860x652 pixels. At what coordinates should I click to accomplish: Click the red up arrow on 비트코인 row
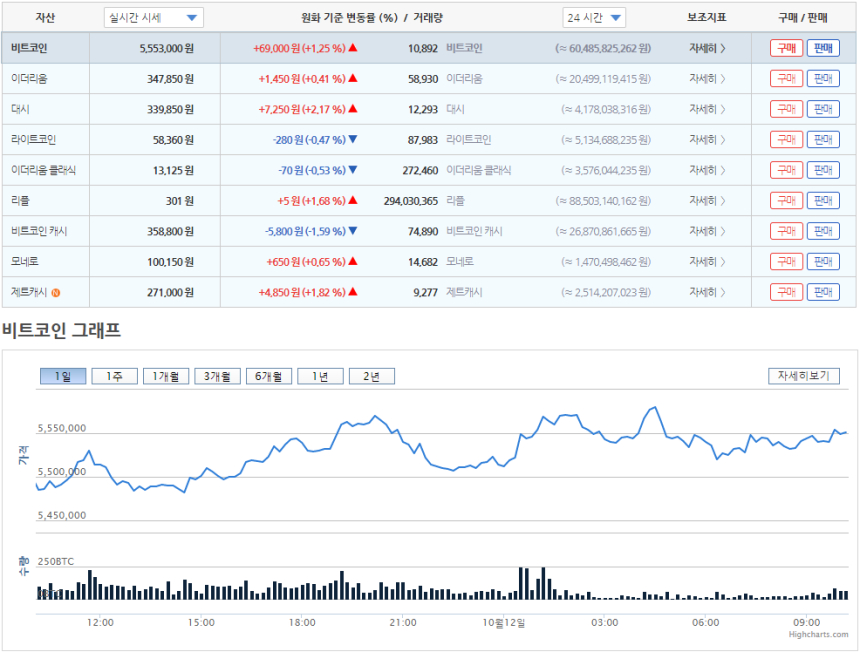pos(353,48)
